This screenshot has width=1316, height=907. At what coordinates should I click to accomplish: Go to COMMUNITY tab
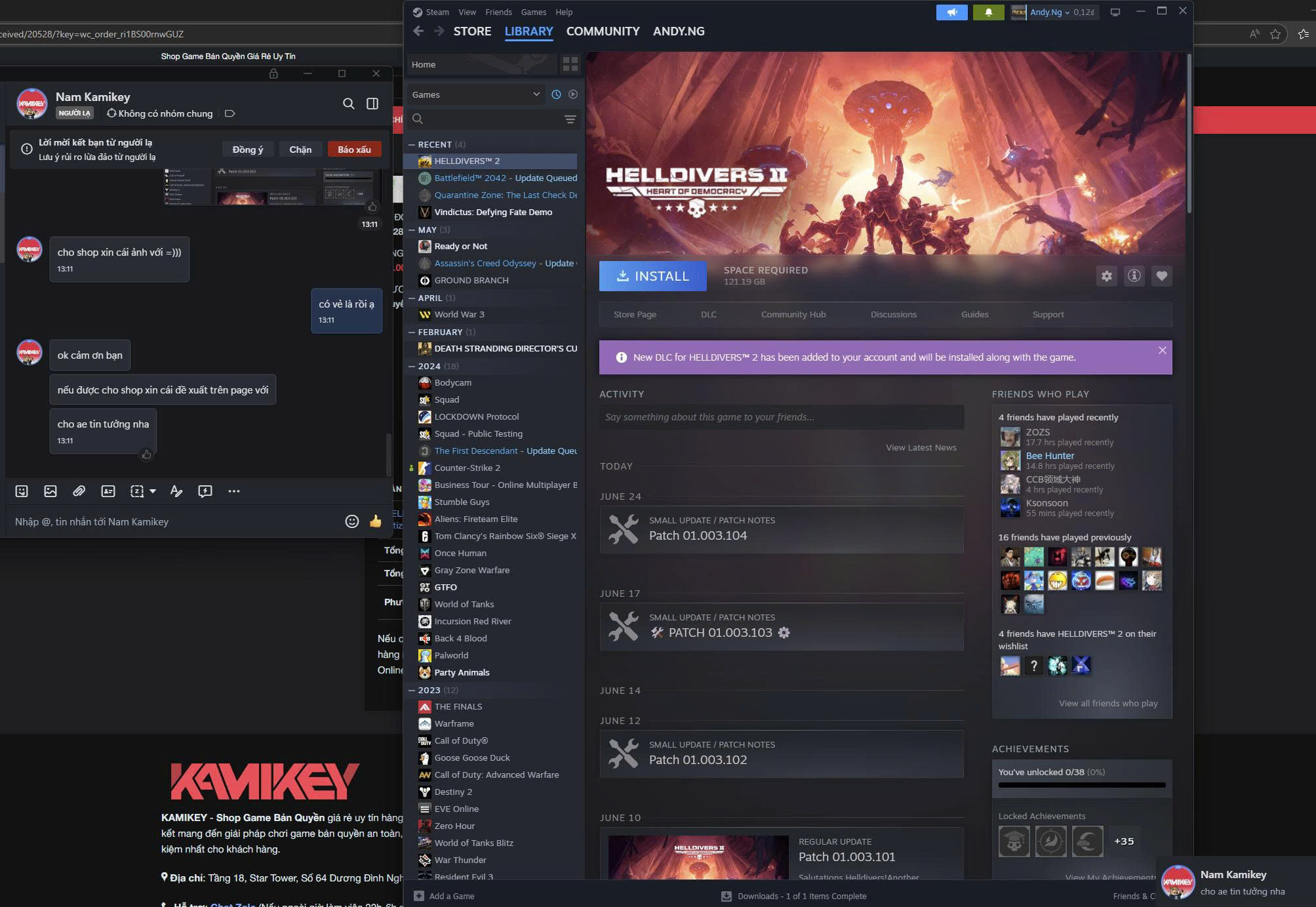coord(603,31)
